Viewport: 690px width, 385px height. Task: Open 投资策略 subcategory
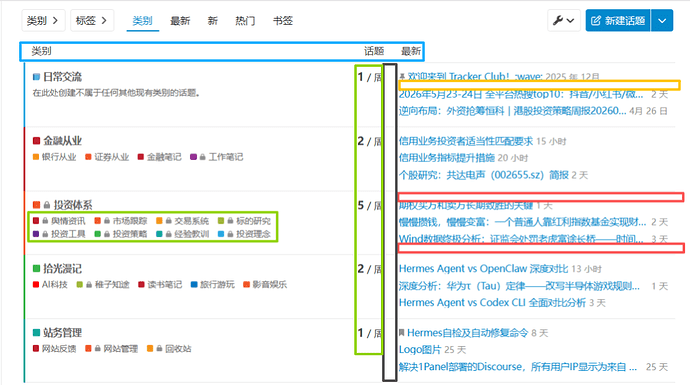121,234
